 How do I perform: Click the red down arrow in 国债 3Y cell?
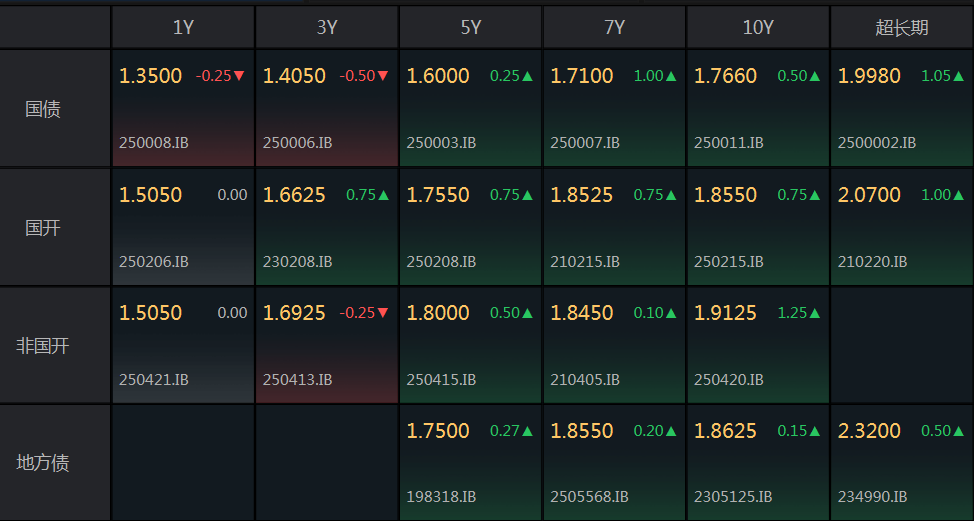click(x=383, y=76)
